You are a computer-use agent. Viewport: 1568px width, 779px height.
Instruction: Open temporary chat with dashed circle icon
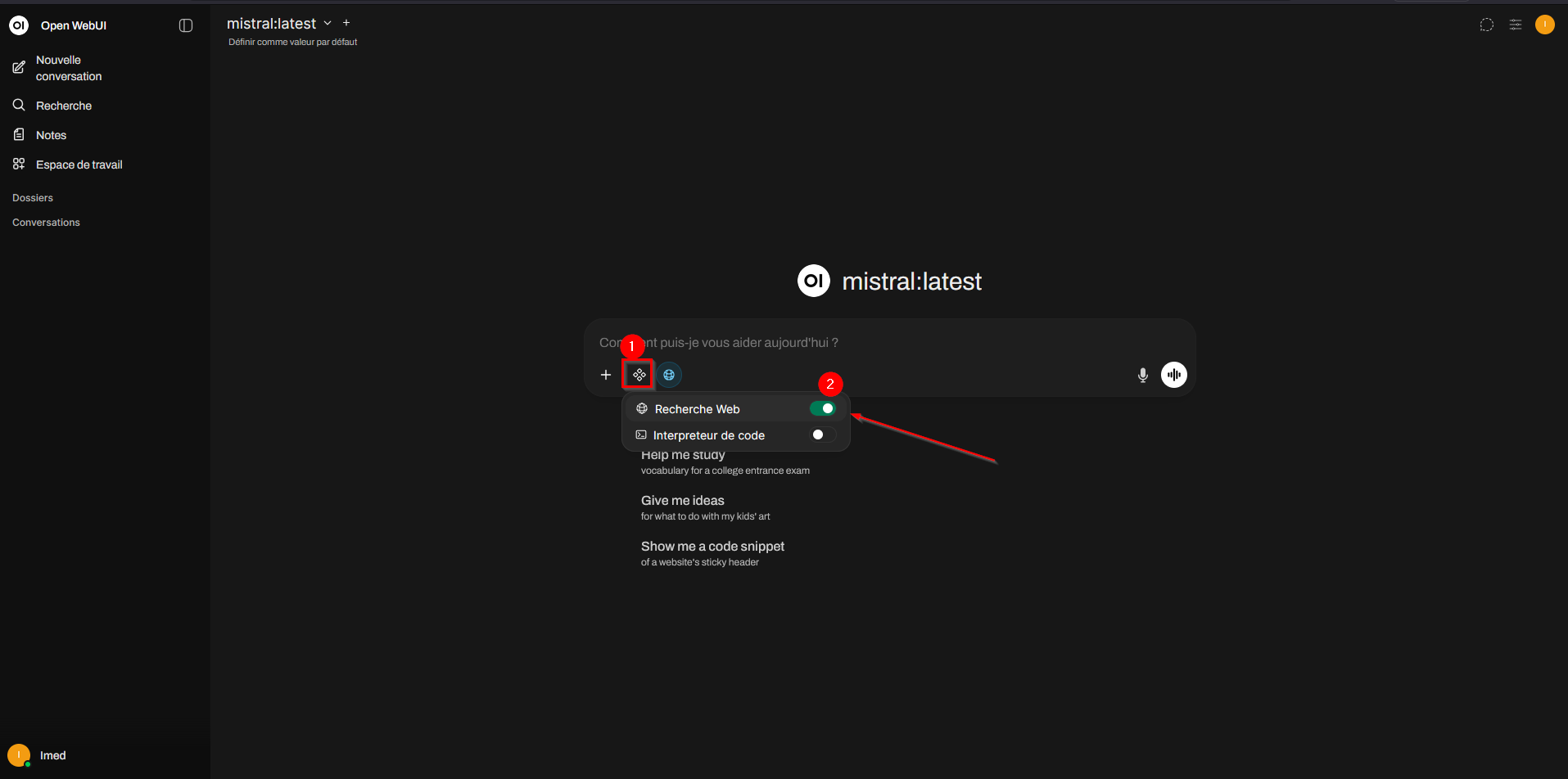point(1486,25)
